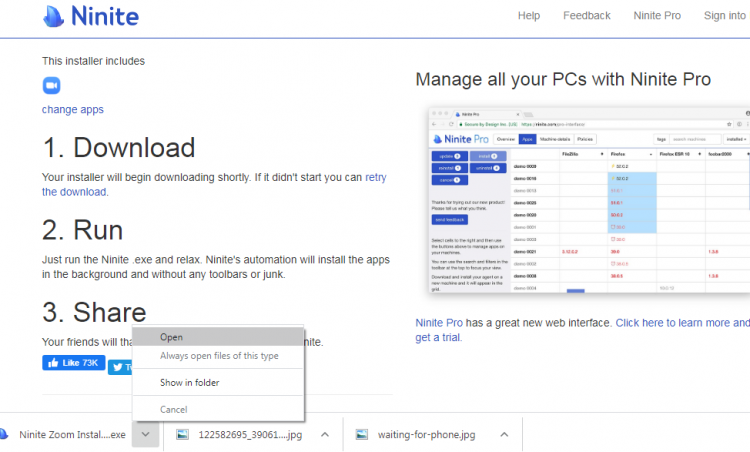The image size is (750, 452).
Task: Open the 122582695_39061....jpg download
Action: 250,435
